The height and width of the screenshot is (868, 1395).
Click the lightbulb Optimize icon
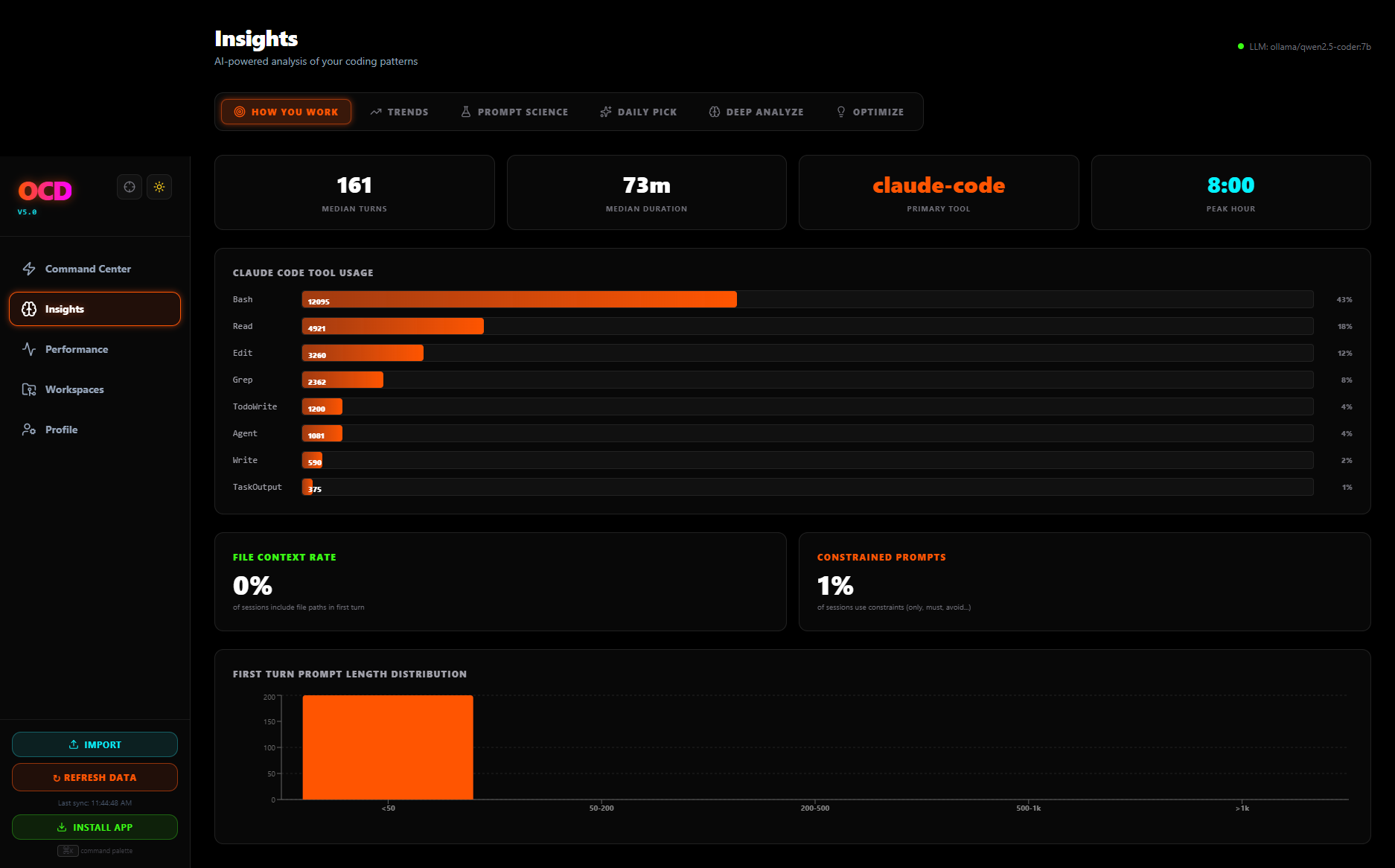tap(841, 112)
